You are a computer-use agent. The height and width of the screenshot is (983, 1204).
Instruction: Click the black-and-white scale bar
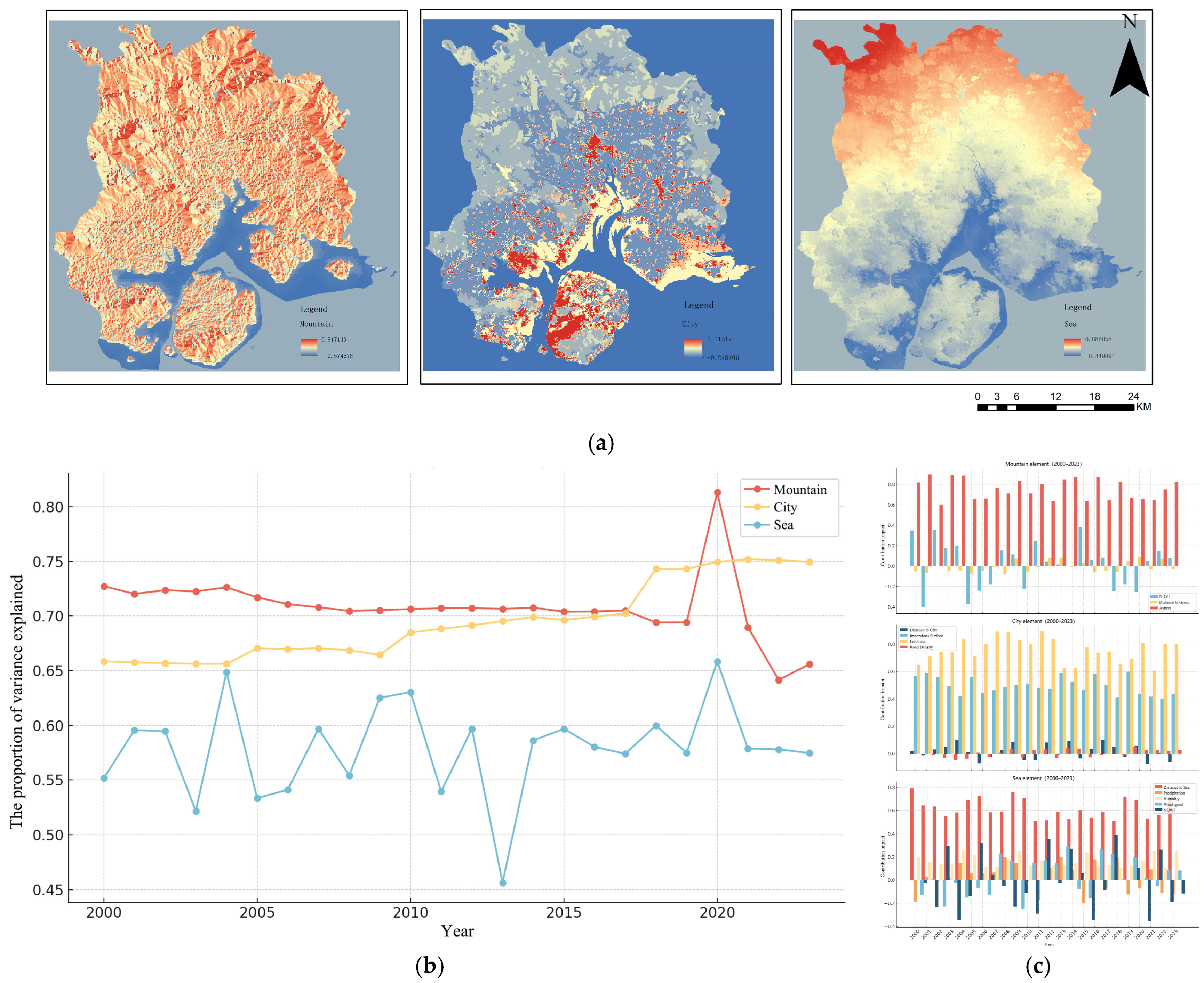click(x=1055, y=407)
